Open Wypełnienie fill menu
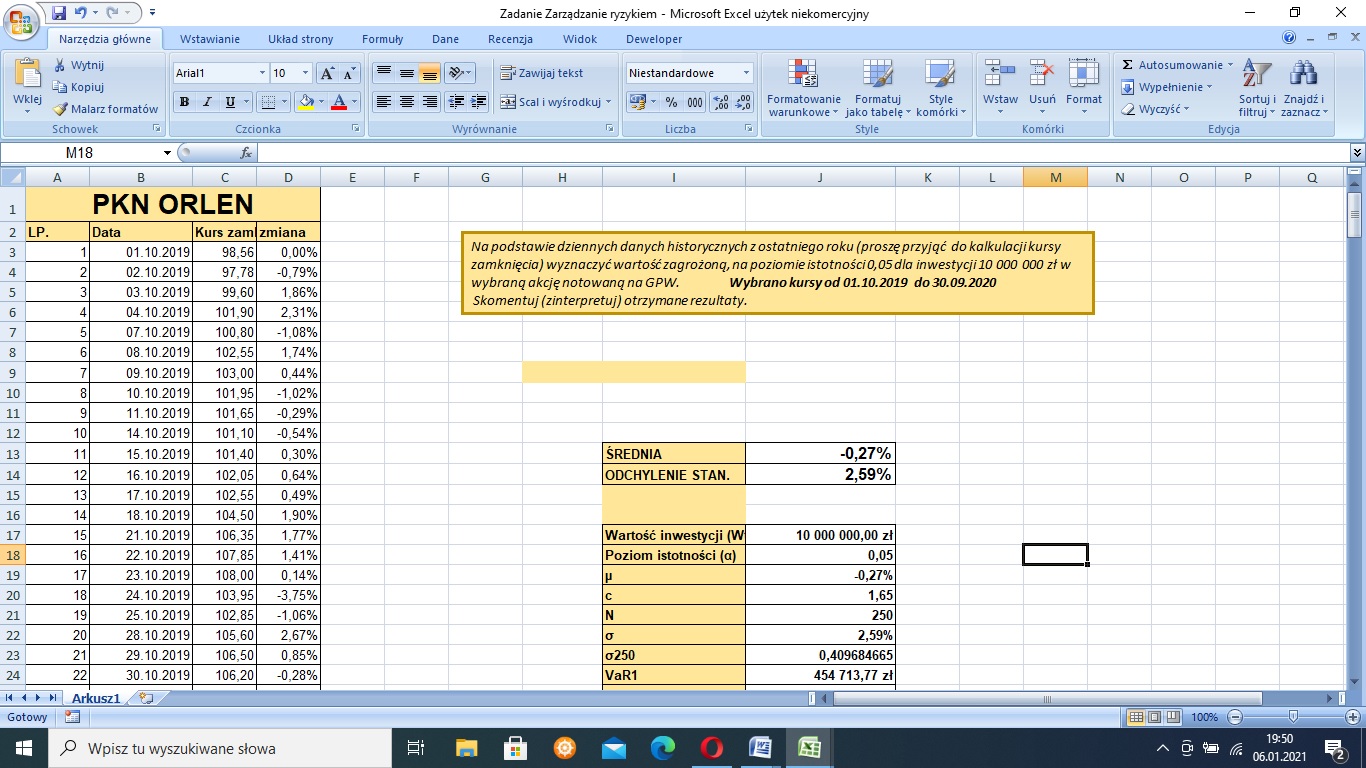Viewport: 1366px width, 768px height. 1167,87
